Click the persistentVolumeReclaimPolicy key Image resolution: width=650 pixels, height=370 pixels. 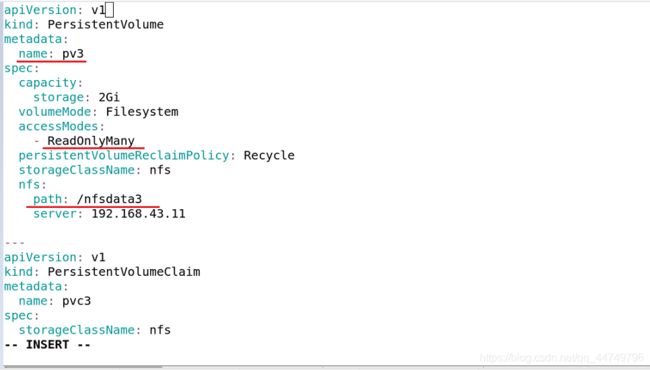point(124,155)
